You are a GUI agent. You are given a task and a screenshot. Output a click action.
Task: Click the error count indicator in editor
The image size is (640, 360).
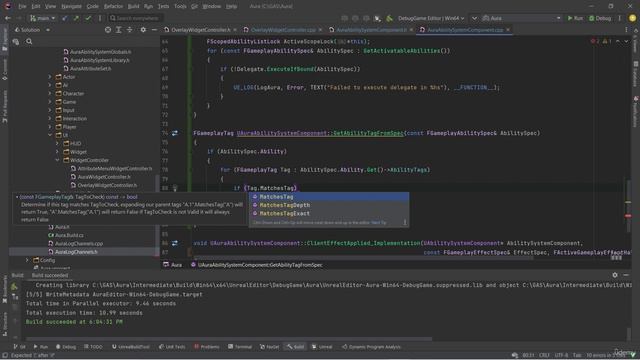(x=595, y=41)
